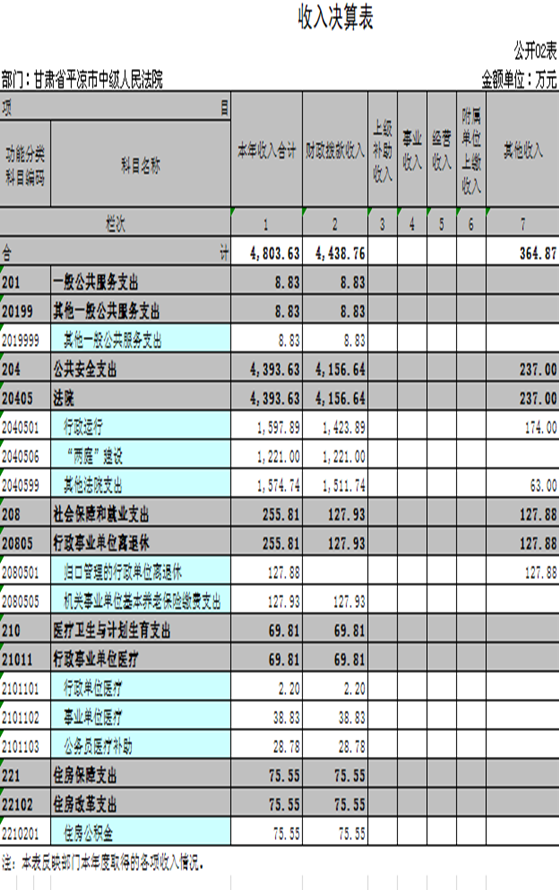Screen dimensions: 559x890
Task: Click the title 收入决算表
Action: (335, 18)
